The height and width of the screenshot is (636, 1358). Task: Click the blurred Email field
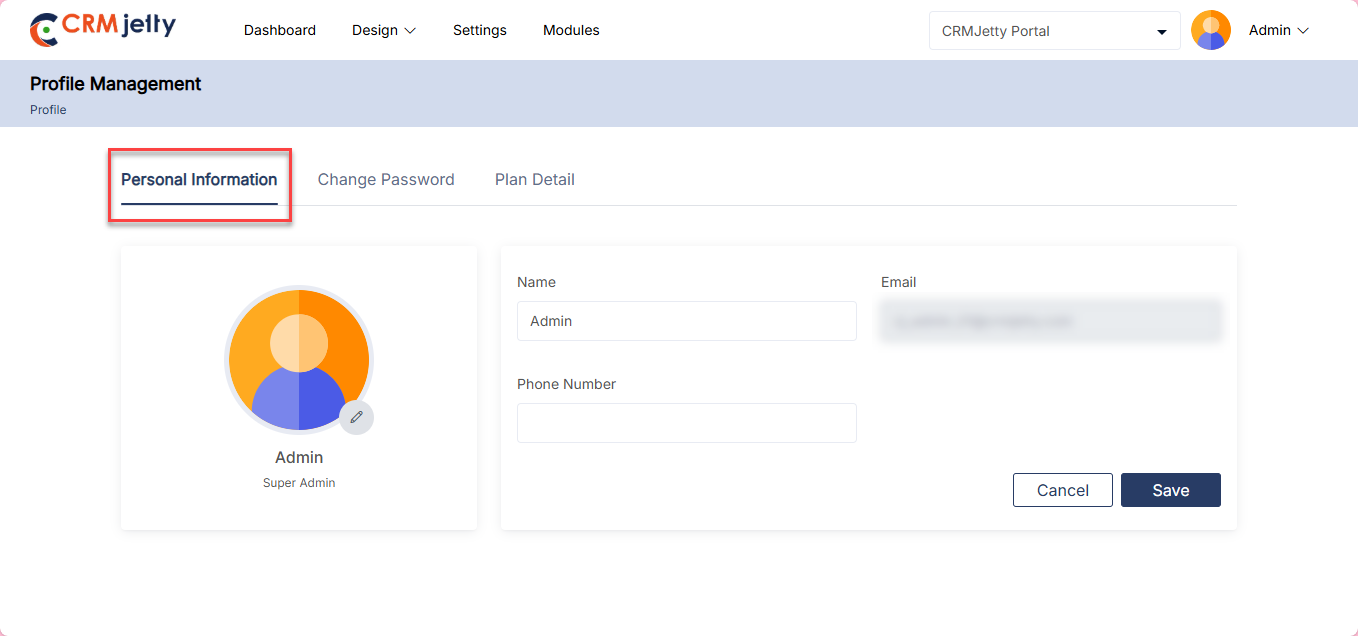tap(1050, 321)
